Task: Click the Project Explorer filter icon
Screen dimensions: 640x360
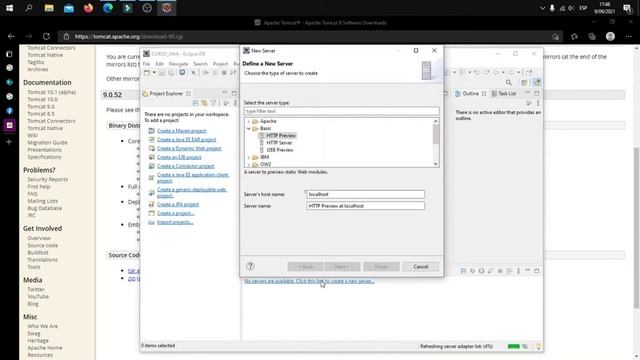Action: (x=213, y=103)
